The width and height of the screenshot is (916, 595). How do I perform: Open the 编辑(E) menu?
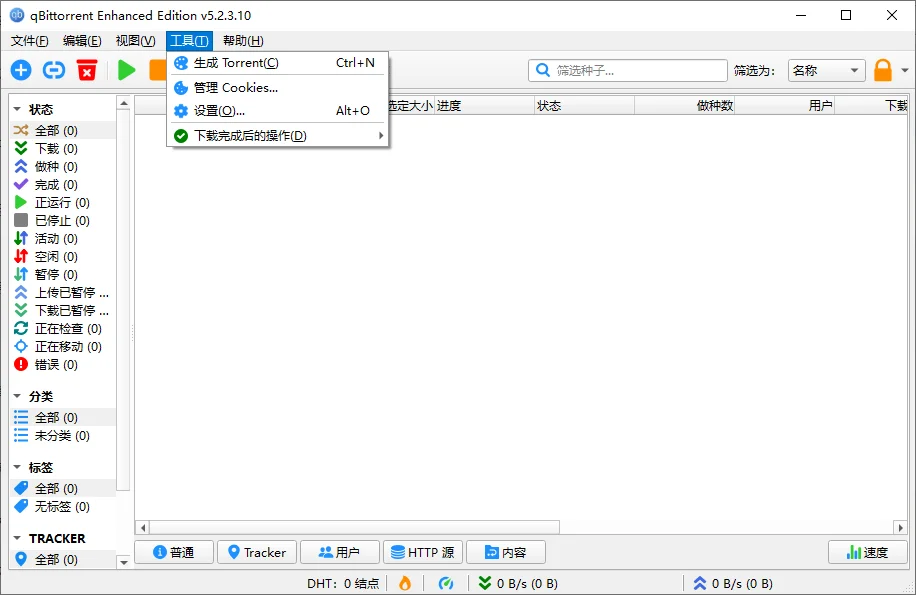82,41
